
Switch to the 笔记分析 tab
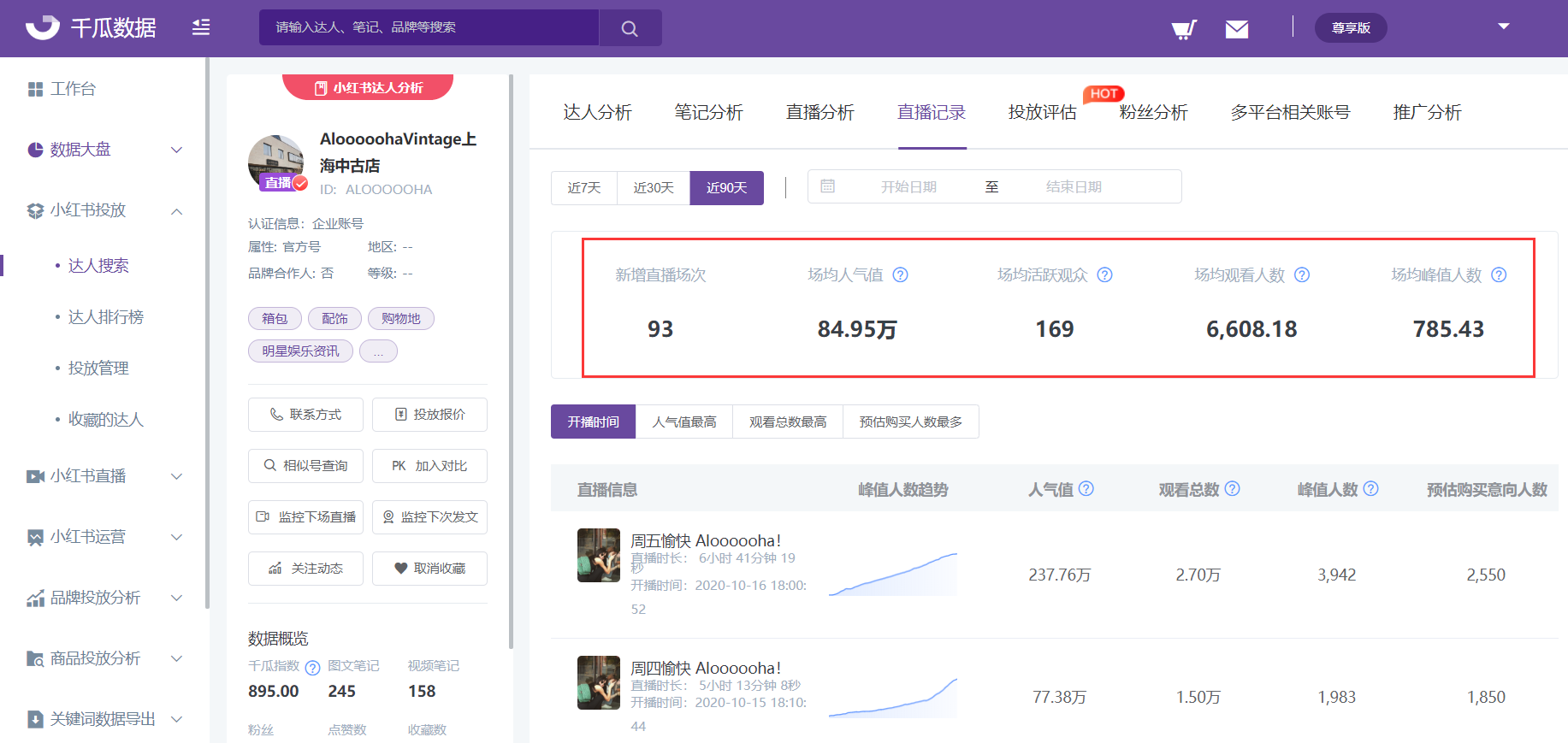[708, 113]
